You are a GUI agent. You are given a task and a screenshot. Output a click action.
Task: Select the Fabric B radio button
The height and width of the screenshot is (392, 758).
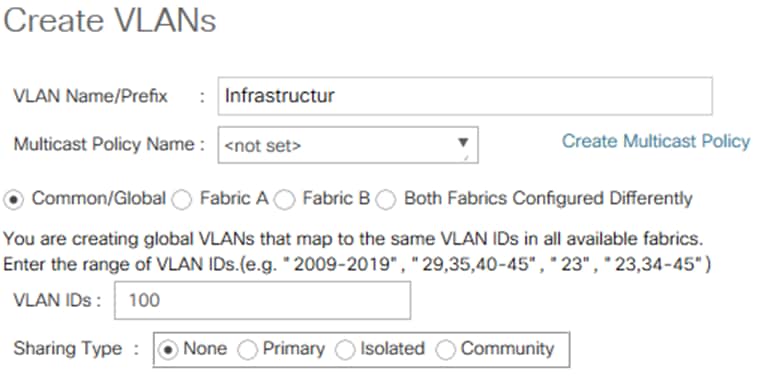285,200
